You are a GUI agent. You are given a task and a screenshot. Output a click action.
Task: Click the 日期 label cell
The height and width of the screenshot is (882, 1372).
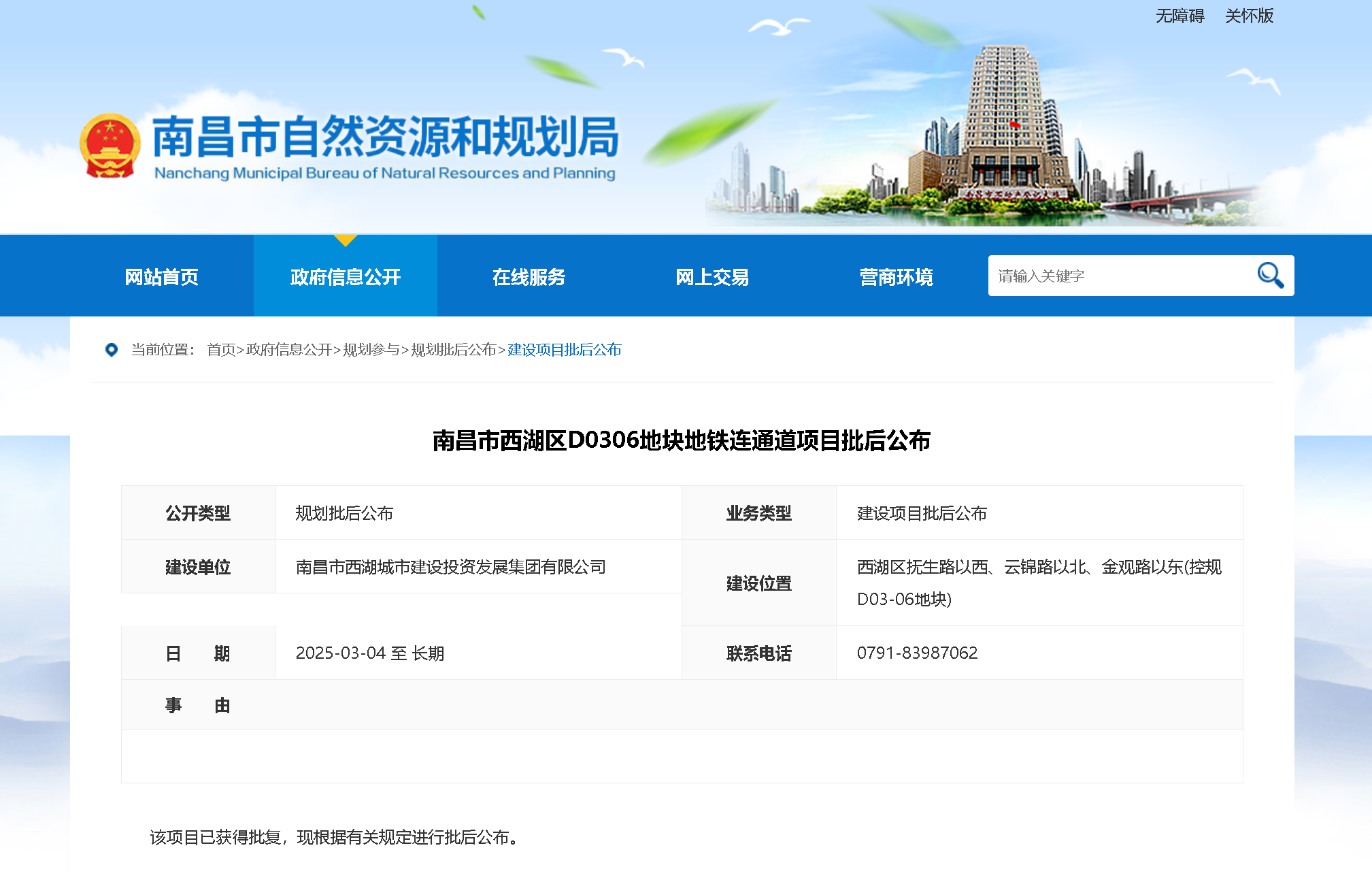point(198,653)
